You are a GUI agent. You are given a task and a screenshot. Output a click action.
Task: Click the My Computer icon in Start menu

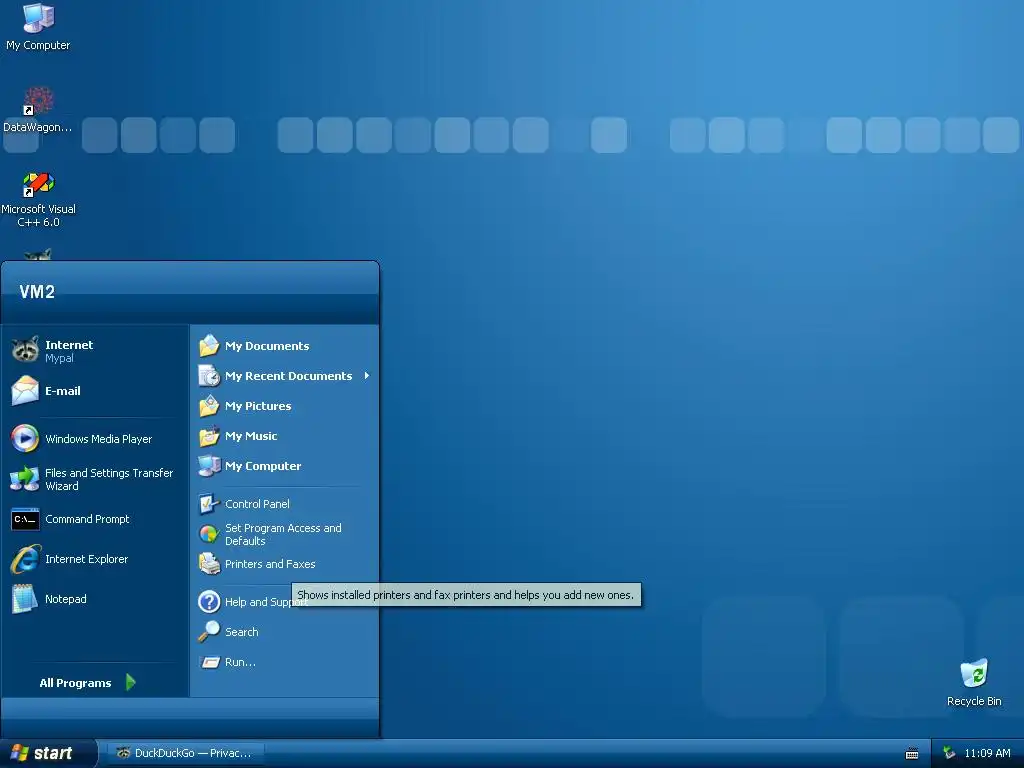point(209,466)
